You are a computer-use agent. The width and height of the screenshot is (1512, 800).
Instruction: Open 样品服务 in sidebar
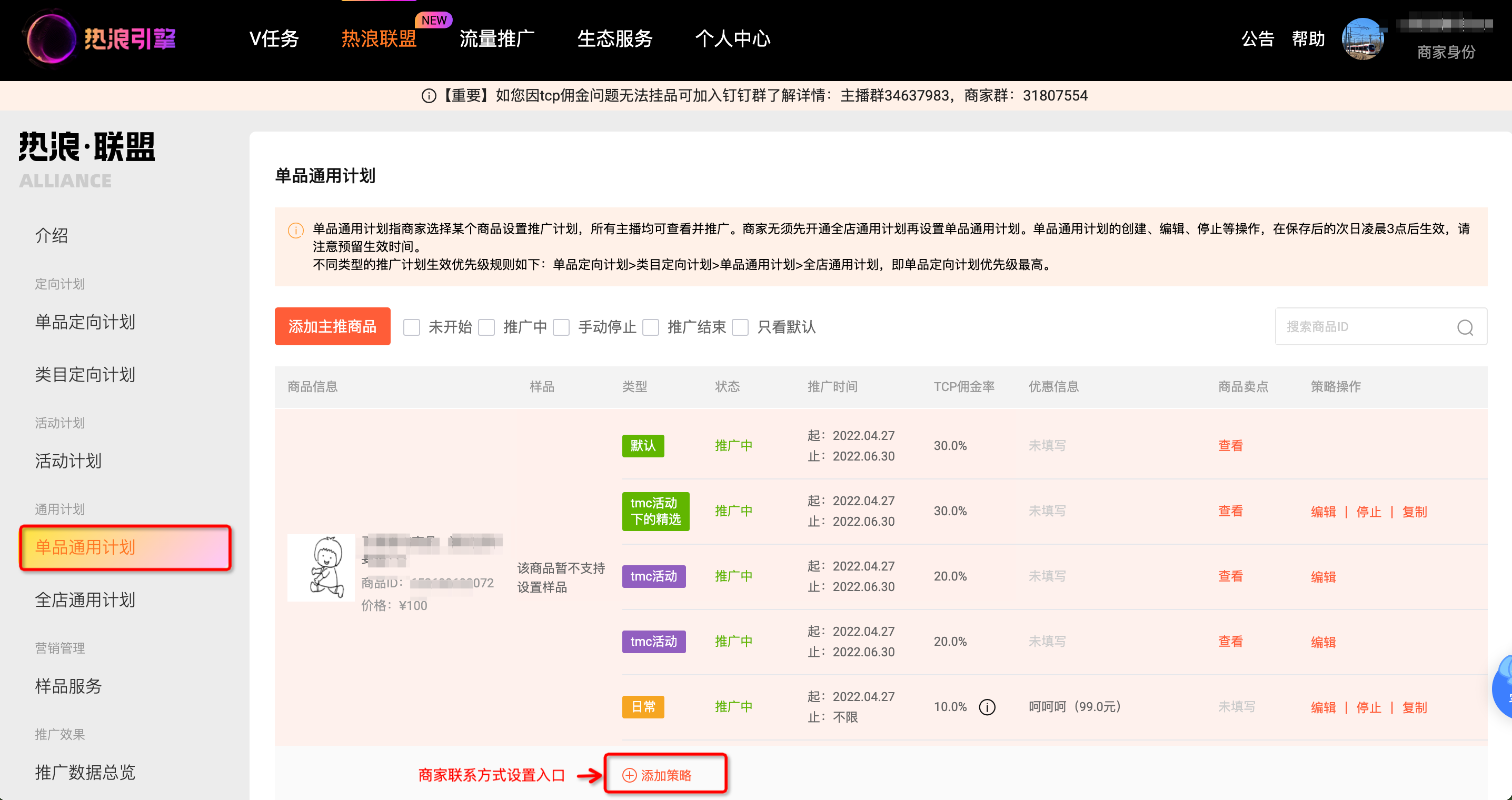coord(68,686)
